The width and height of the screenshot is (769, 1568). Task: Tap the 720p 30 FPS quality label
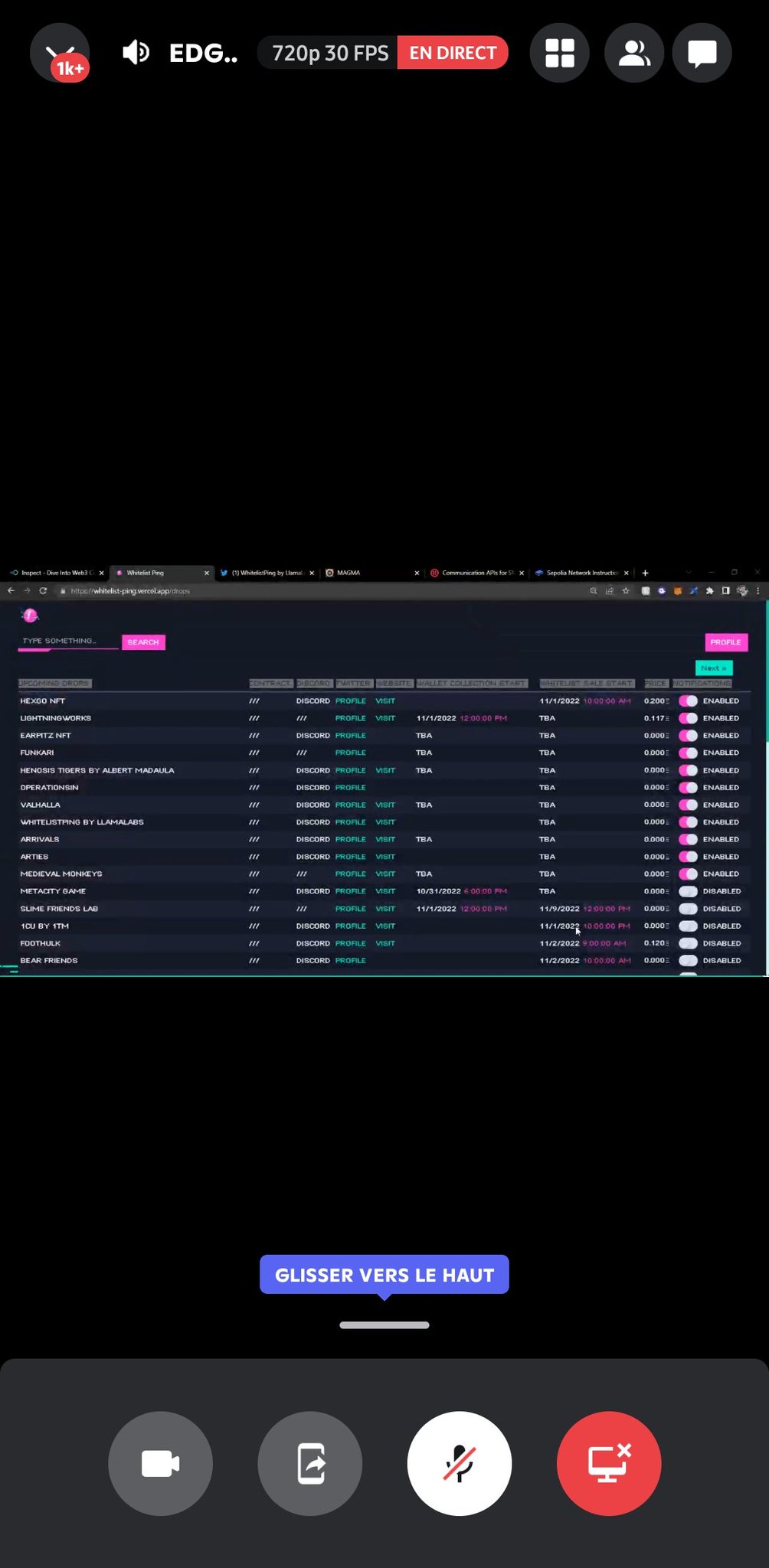[330, 53]
